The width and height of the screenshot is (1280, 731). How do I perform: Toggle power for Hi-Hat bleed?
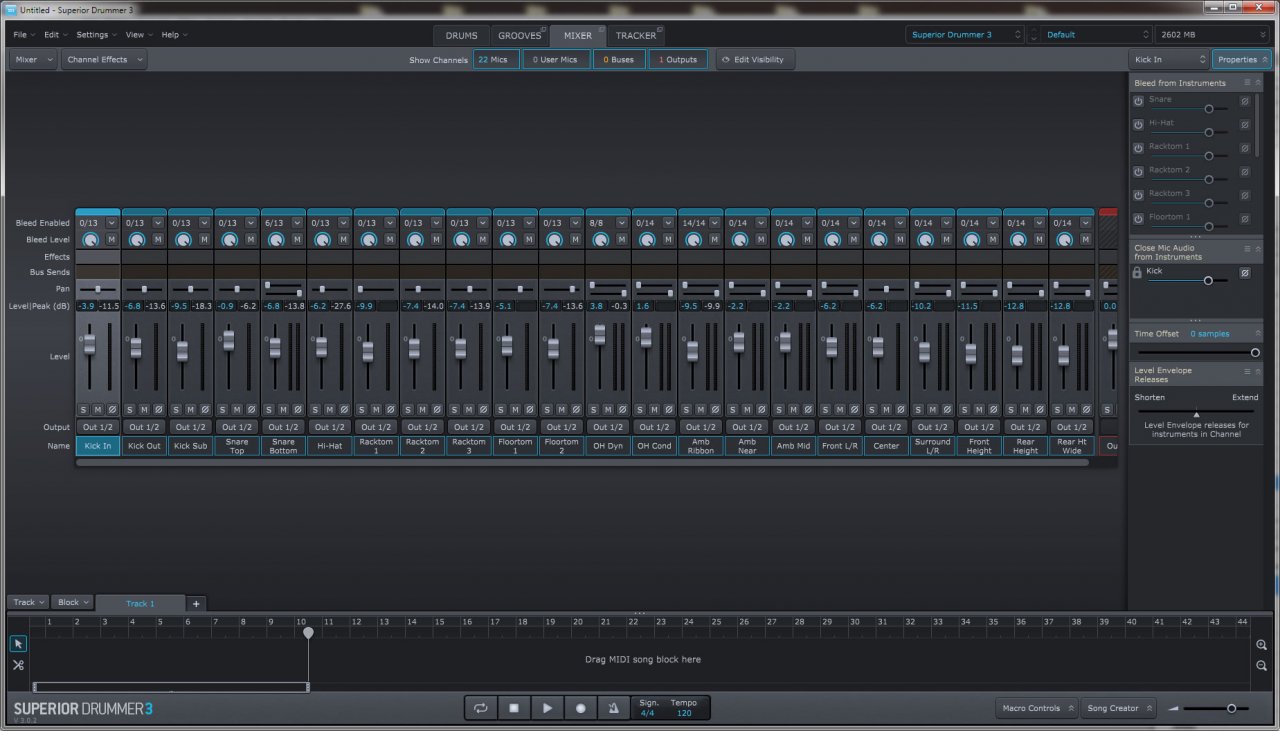pyautogui.click(x=1138, y=125)
